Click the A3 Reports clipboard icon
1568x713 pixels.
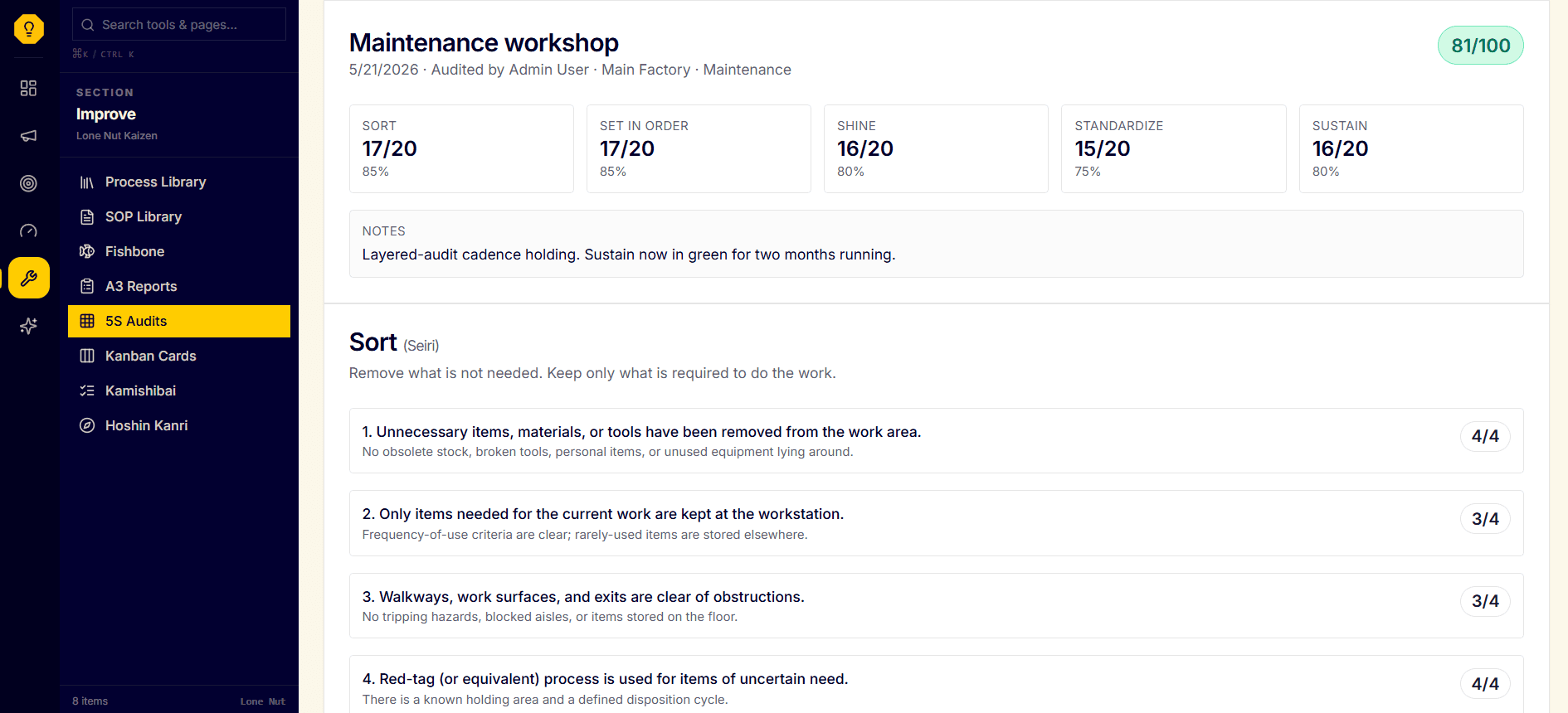87,287
